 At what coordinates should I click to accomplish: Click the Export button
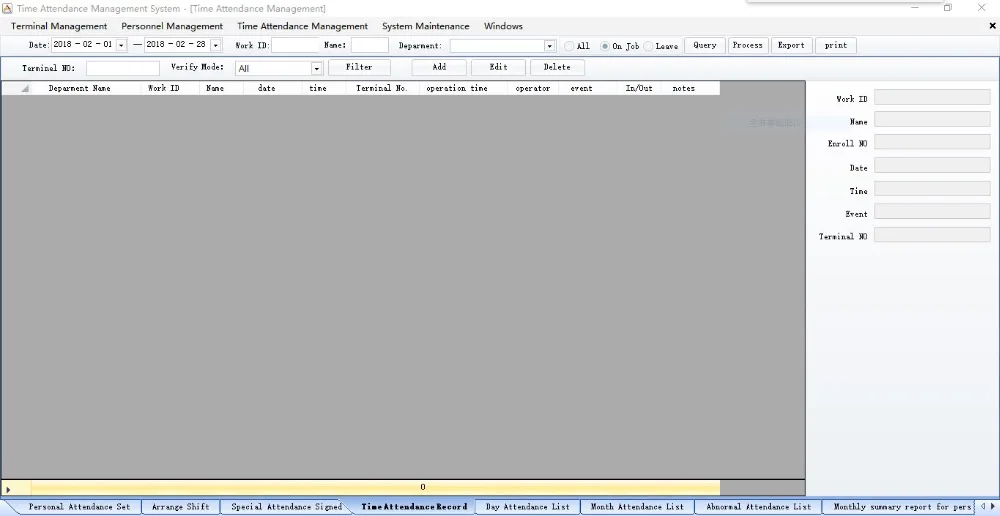pos(791,45)
